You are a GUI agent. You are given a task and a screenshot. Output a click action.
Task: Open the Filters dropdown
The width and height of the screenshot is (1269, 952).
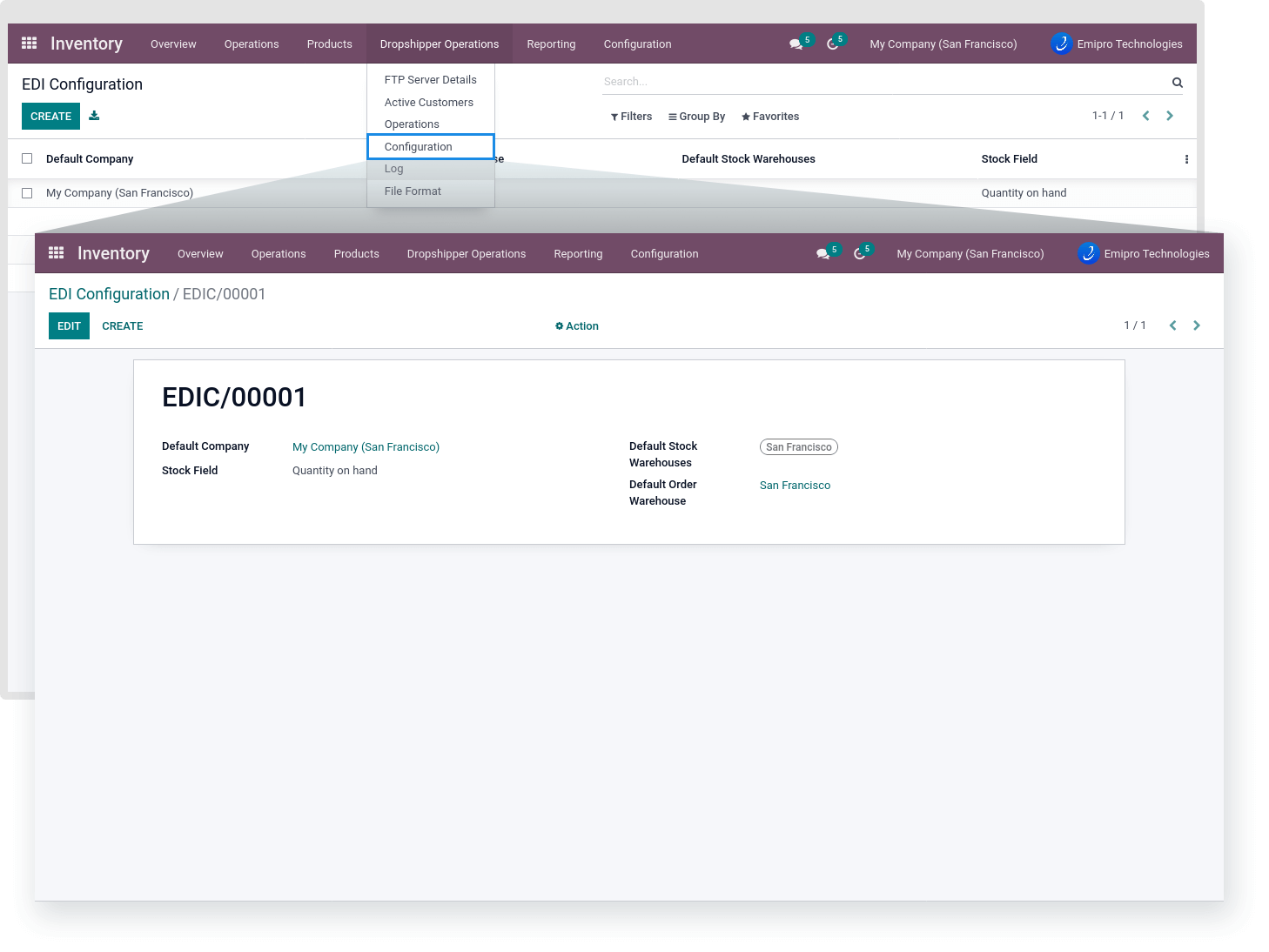click(x=632, y=117)
